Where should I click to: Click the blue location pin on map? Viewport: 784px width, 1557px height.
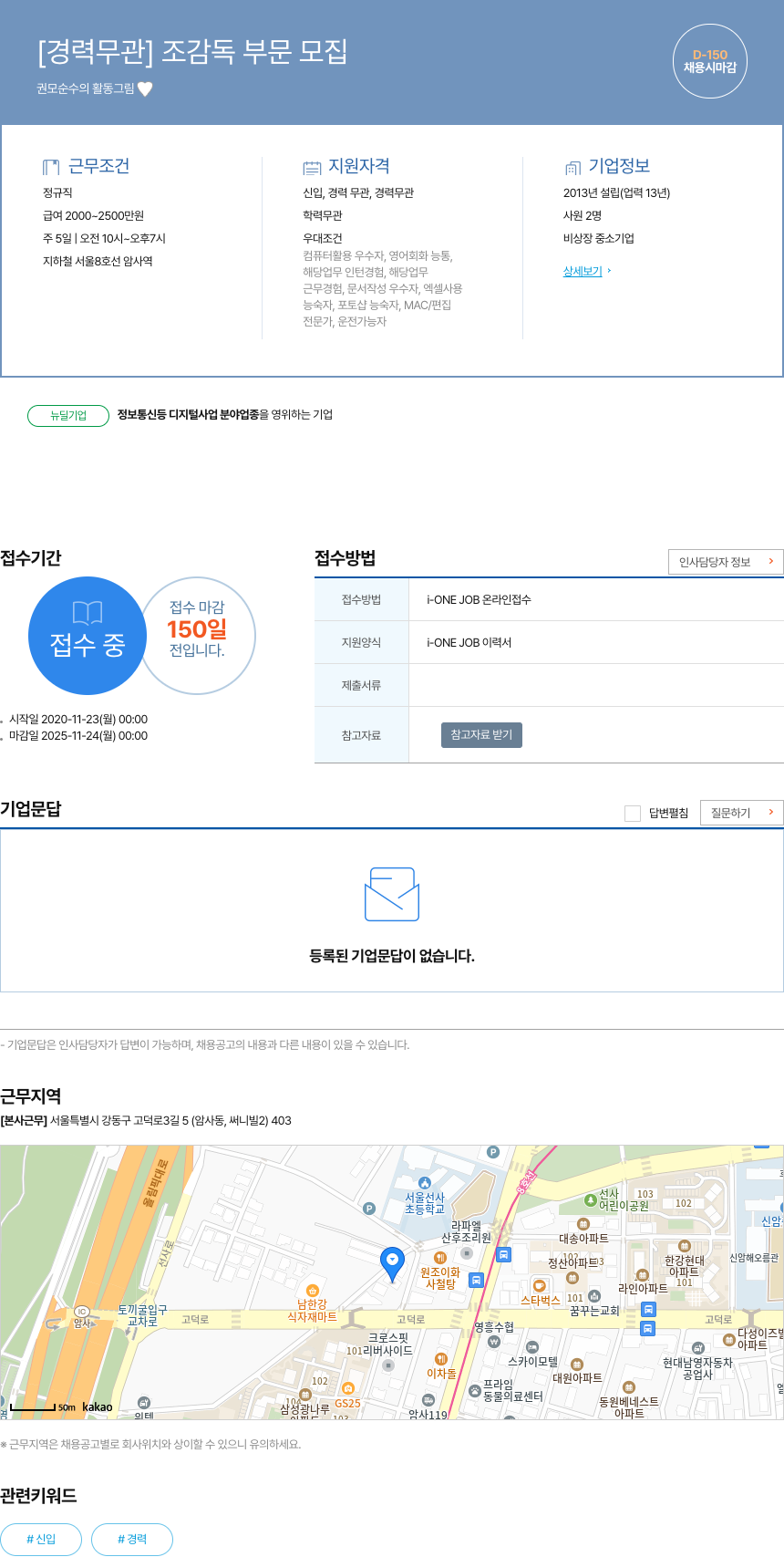392,1264
